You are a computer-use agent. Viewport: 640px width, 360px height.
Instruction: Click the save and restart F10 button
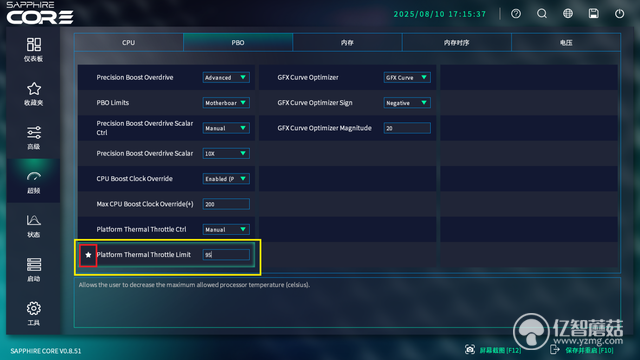[582, 350]
